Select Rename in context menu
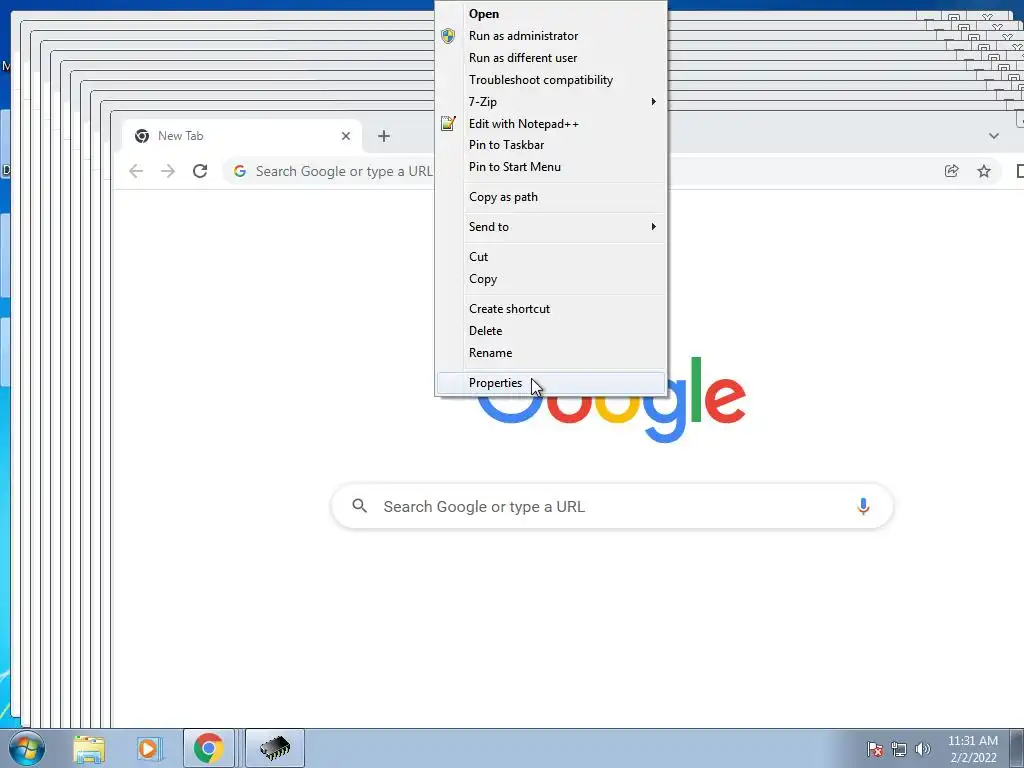The height and width of the screenshot is (768, 1024). (x=551, y=353)
